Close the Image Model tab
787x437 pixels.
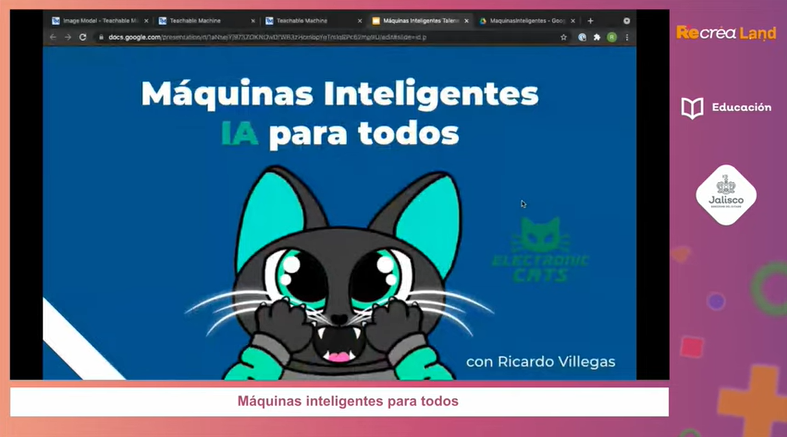click(146, 21)
